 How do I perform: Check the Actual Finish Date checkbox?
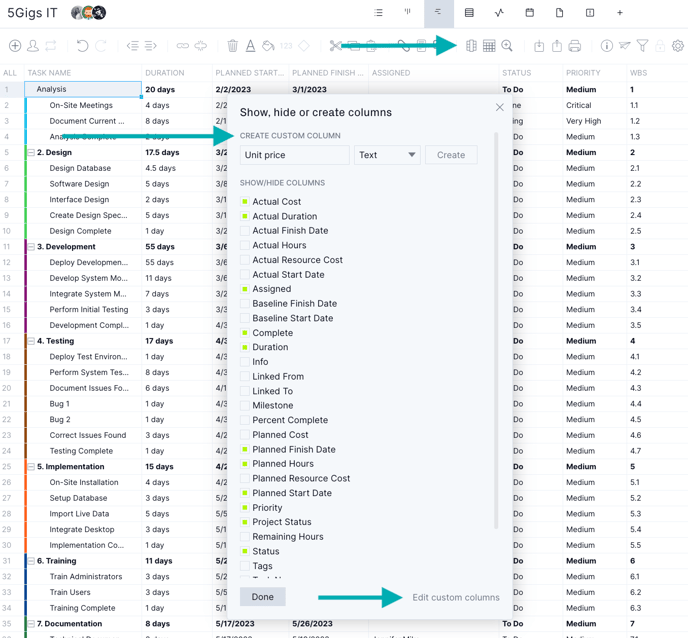click(245, 230)
